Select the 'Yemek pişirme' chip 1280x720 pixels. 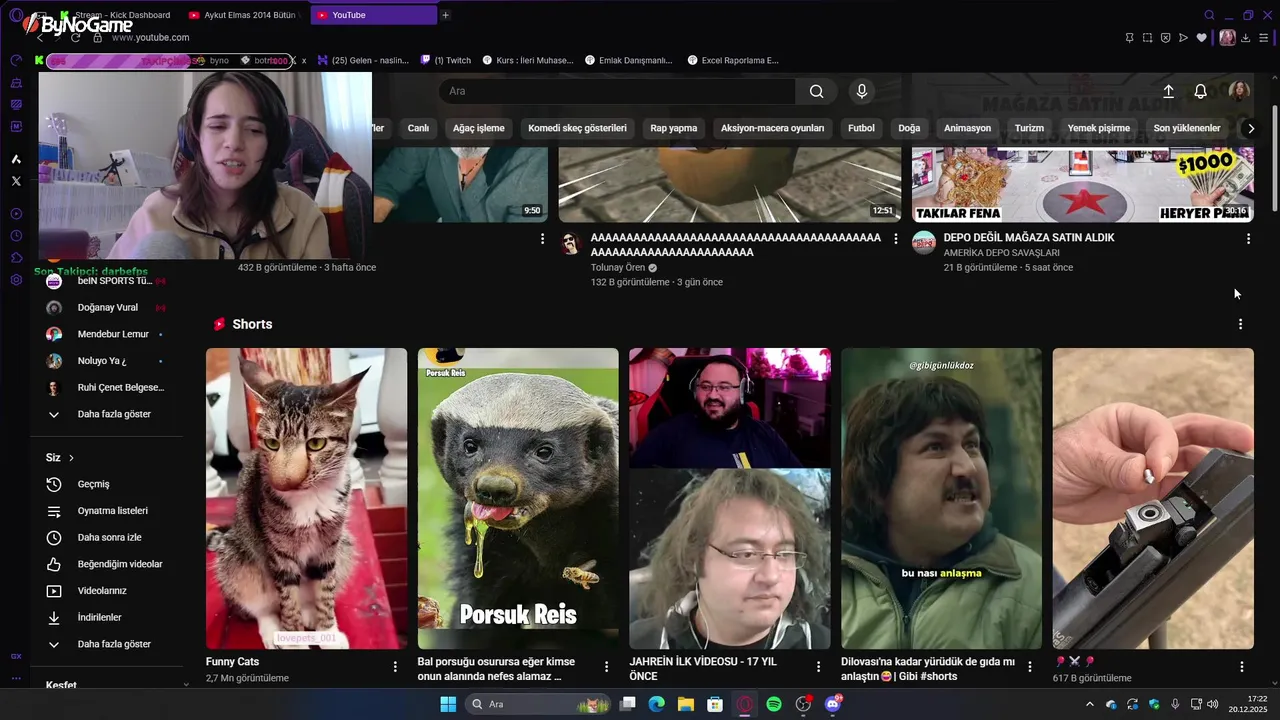[x=1099, y=128]
